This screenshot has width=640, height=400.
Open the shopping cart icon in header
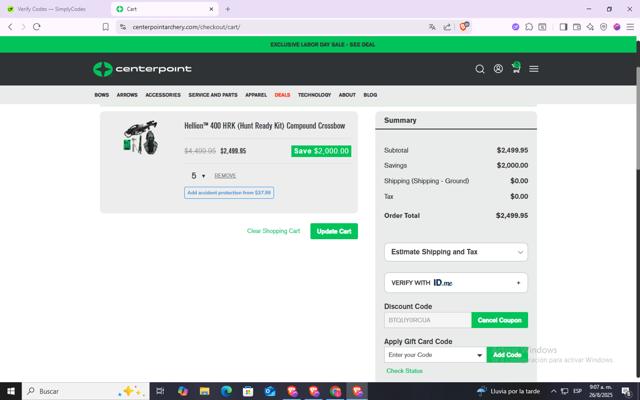(x=516, y=68)
